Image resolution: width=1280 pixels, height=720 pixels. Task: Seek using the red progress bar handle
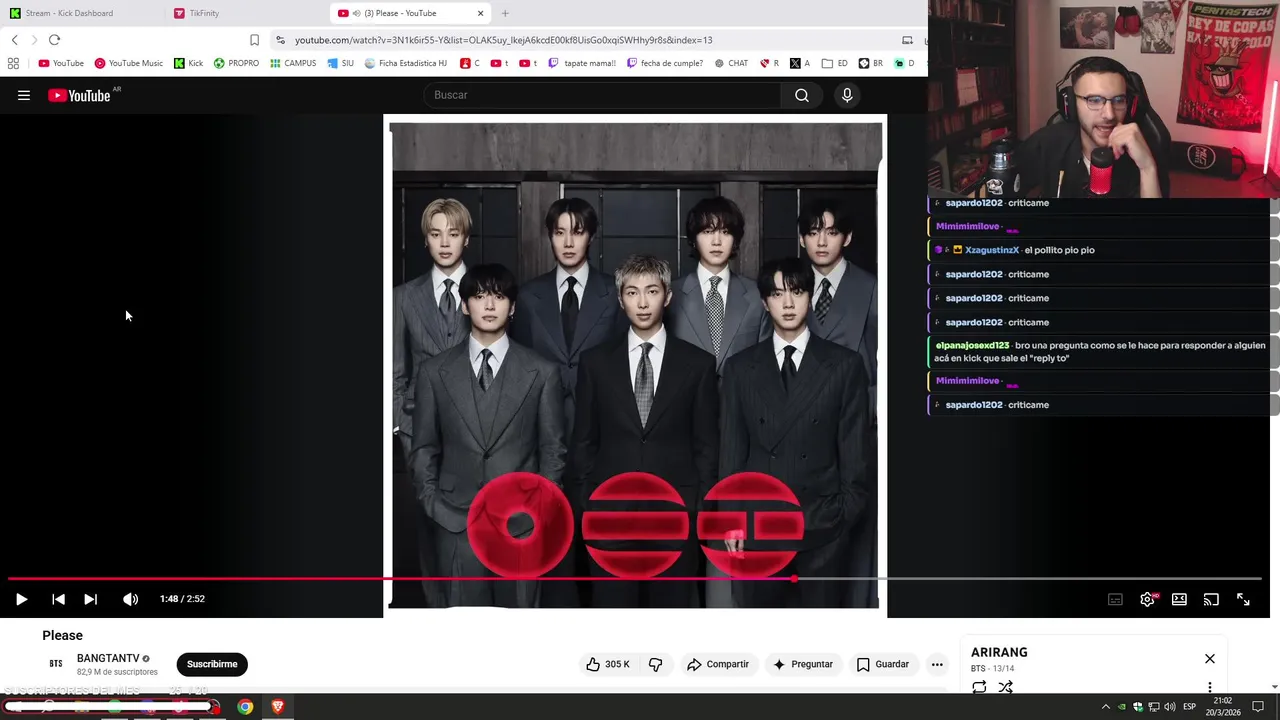click(x=794, y=579)
